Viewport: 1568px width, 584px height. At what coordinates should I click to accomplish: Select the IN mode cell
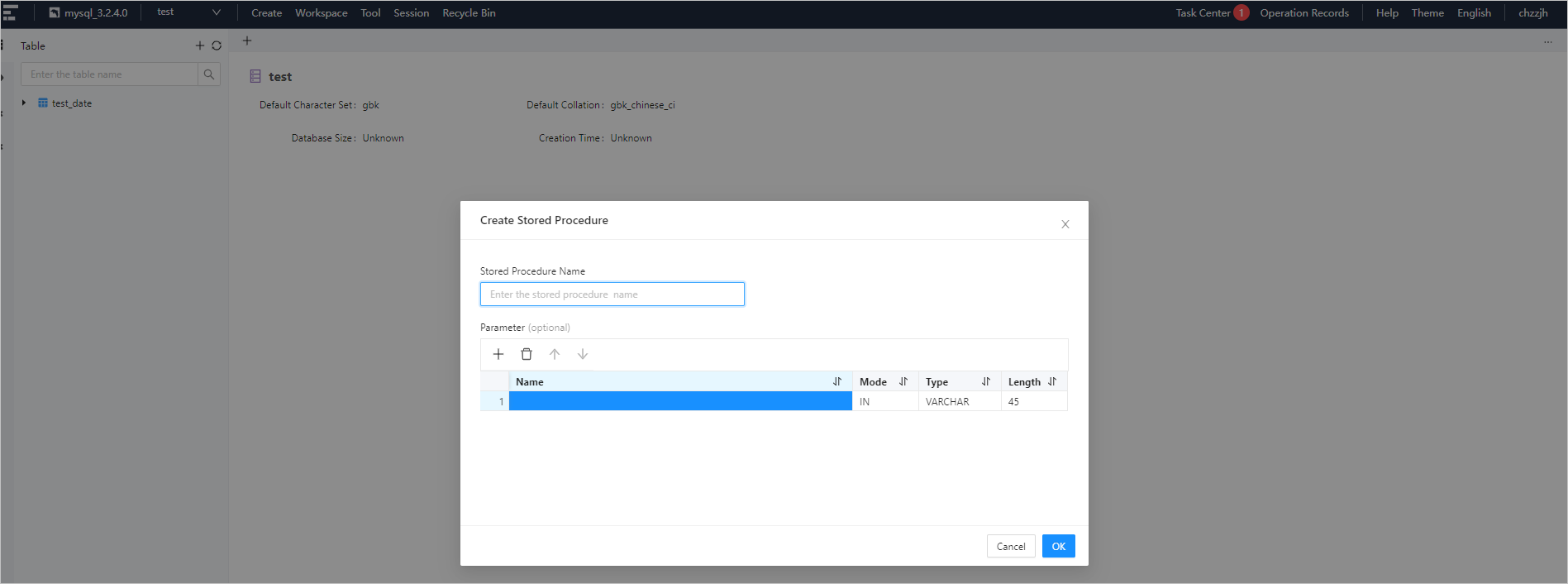pyautogui.click(x=884, y=402)
